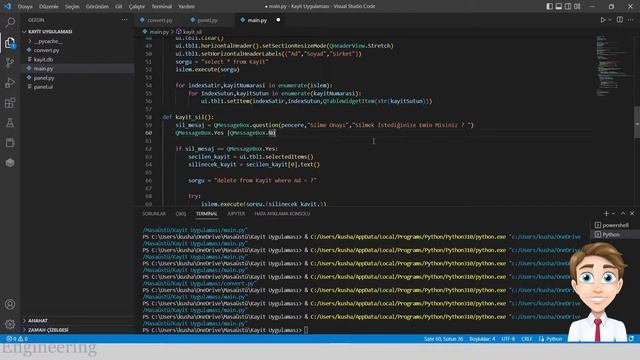
Task: Change indentation via Boşluklar: 4
Action: [x=482, y=339]
